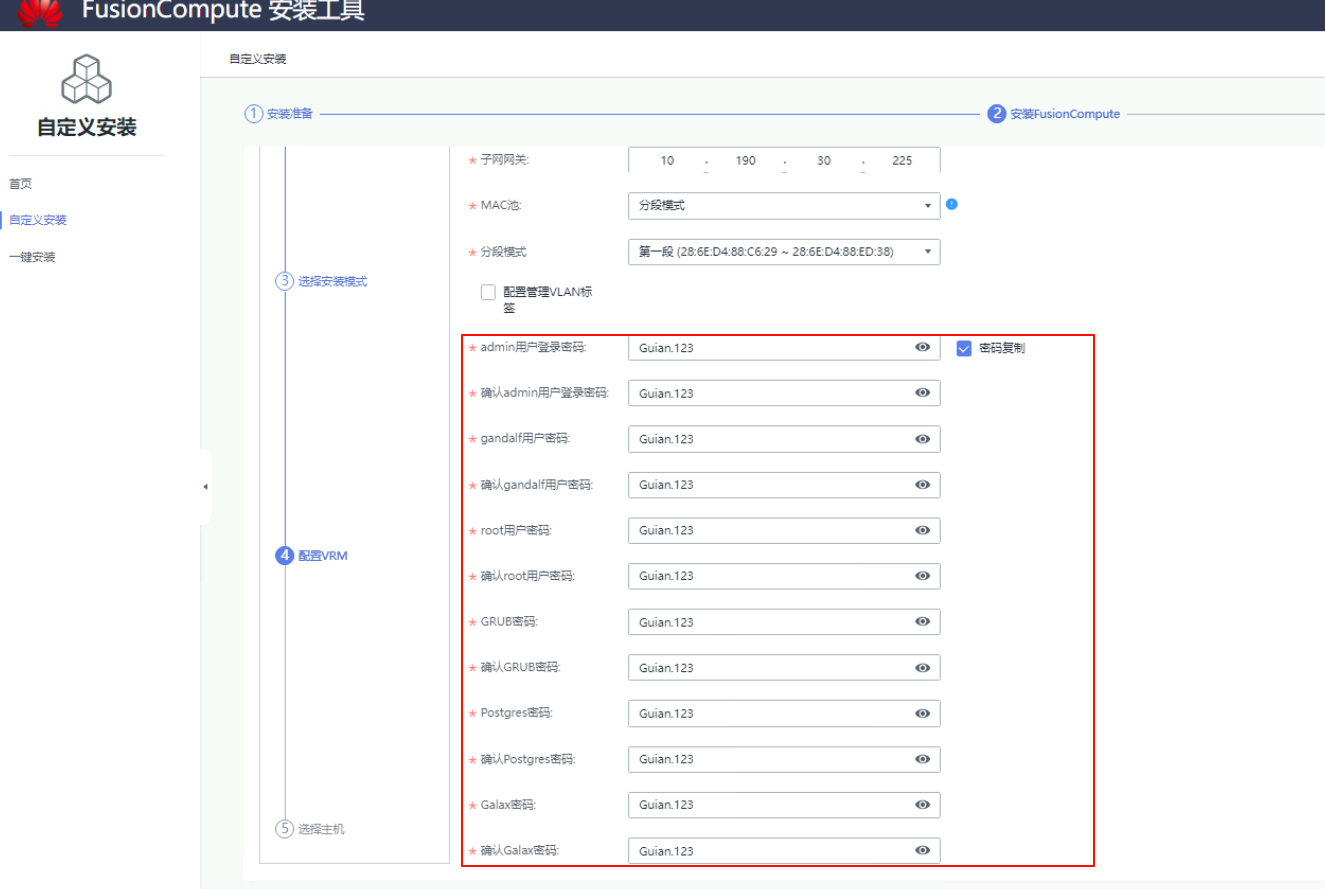The width and height of the screenshot is (1325, 889).
Task: Collapse the left sidebar with arrow handle
Action: pyautogui.click(x=205, y=487)
